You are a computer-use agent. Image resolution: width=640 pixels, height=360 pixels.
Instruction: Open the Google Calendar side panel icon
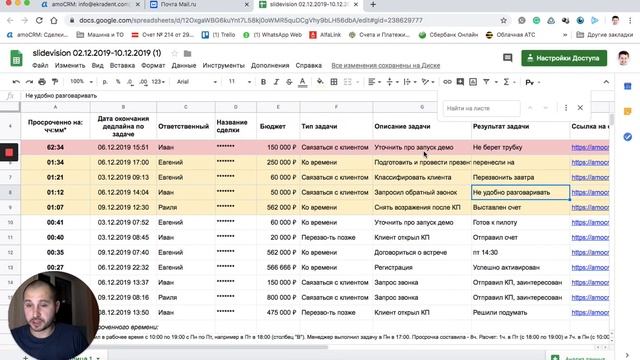pyautogui.click(x=628, y=86)
